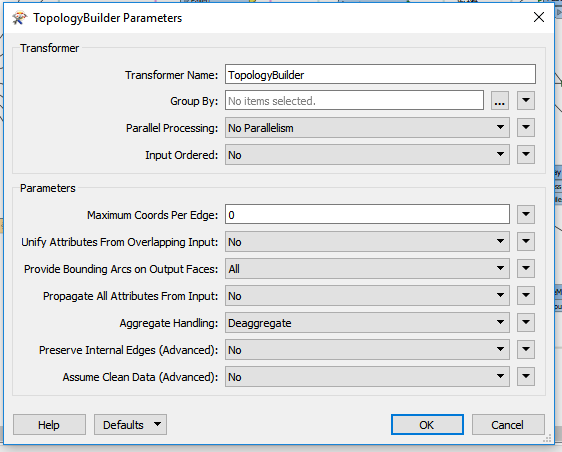Open the arrow menu beside Input Ordered
The width and height of the screenshot is (562, 452).
click(526, 155)
